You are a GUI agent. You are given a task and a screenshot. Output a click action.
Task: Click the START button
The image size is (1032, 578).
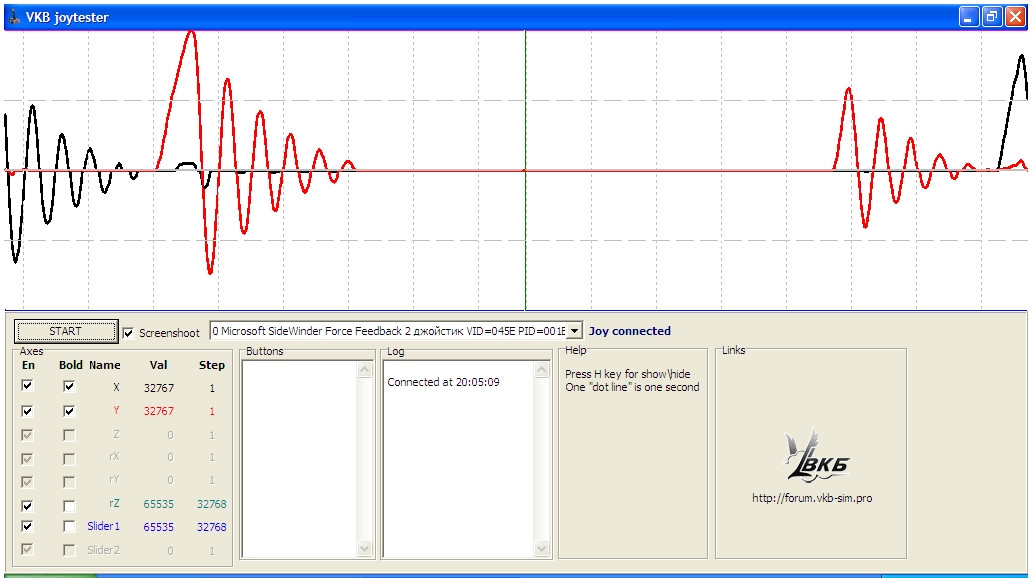[65, 331]
